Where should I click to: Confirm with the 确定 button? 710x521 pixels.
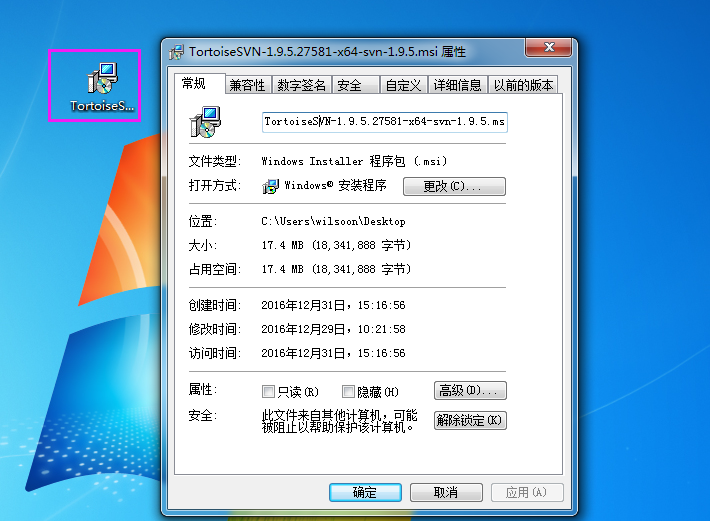[365, 492]
